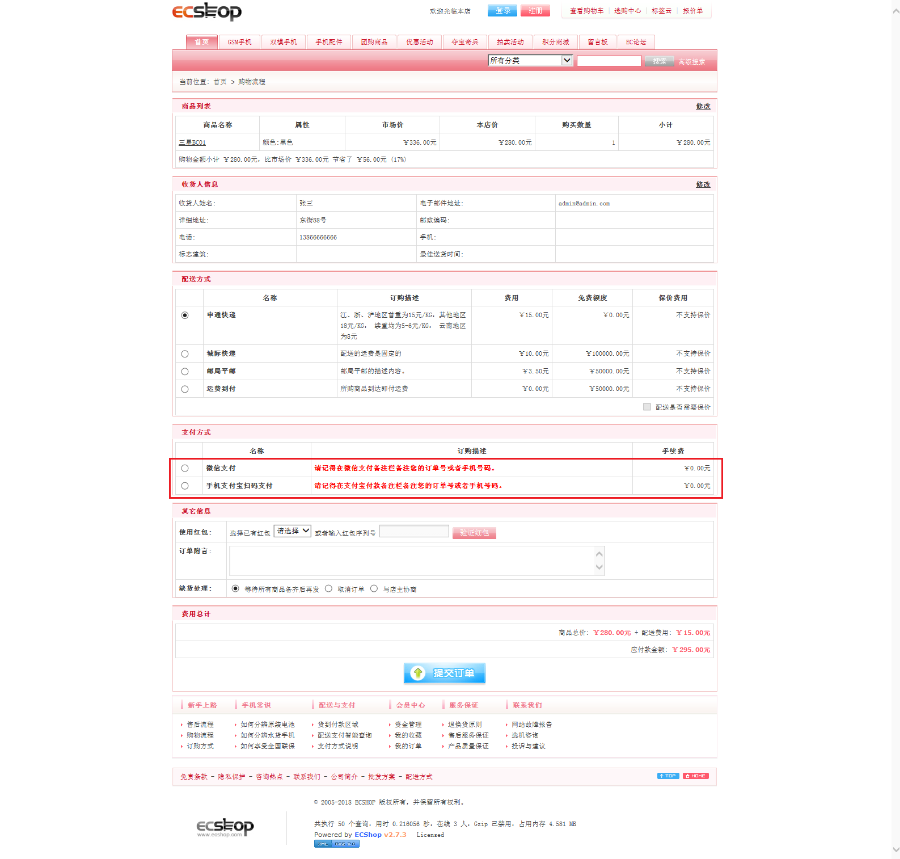The width and height of the screenshot is (900, 859).
Task: Open the 团购商品 navigation tab
Action: [x=374, y=42]
